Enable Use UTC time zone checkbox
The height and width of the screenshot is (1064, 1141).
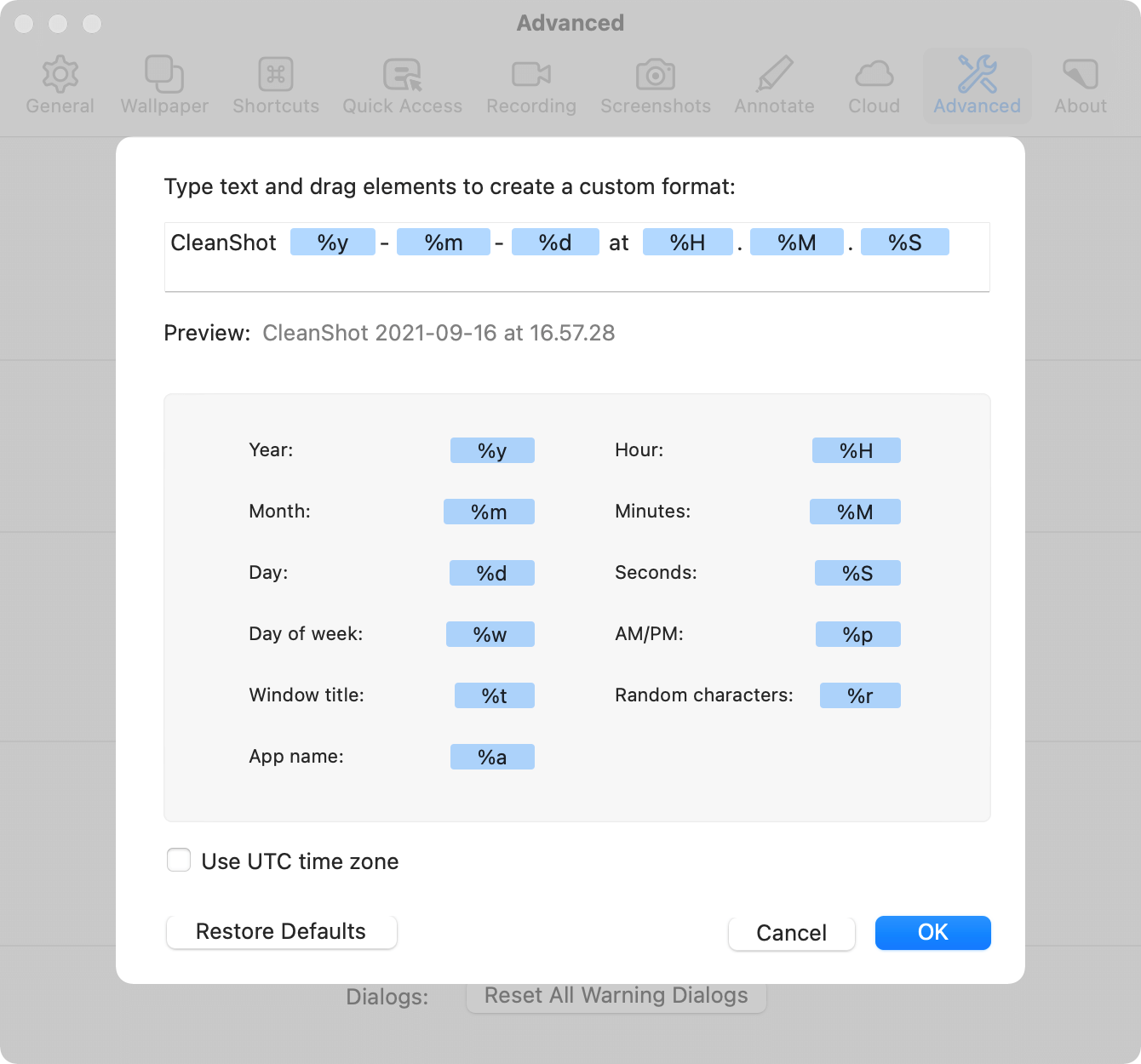179,861
